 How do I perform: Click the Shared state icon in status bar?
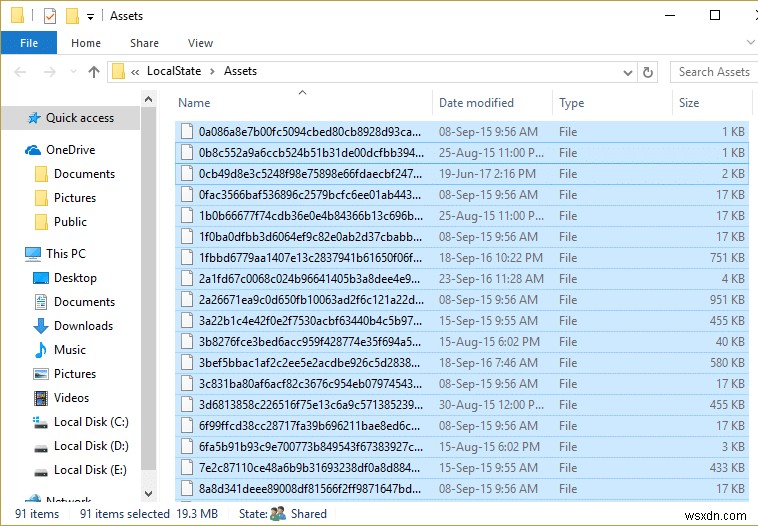pyautogui.click(x=278, y=514)
